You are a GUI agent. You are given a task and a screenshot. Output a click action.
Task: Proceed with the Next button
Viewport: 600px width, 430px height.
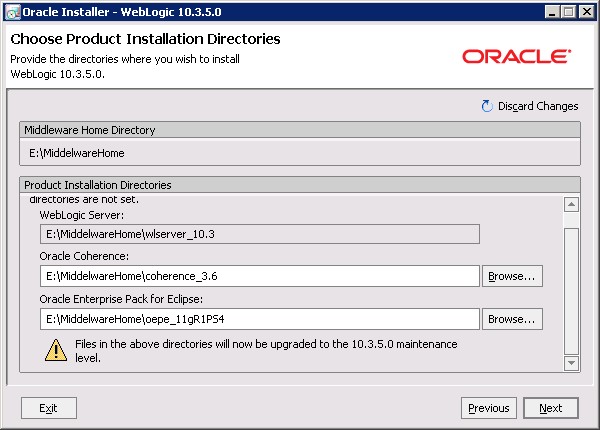tap(550, 408)
